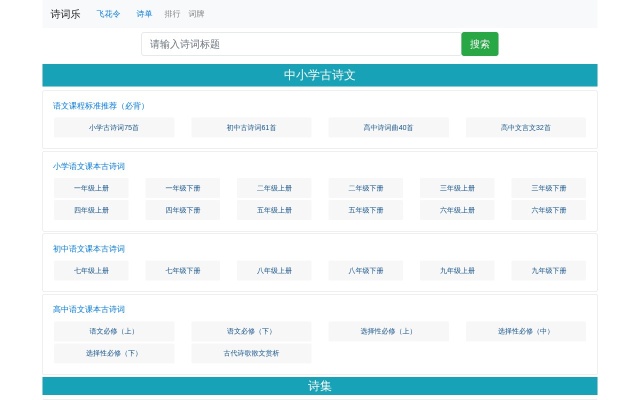Open the 飞花令 navigation tab
640x400 pixels.
pos(108,14)
